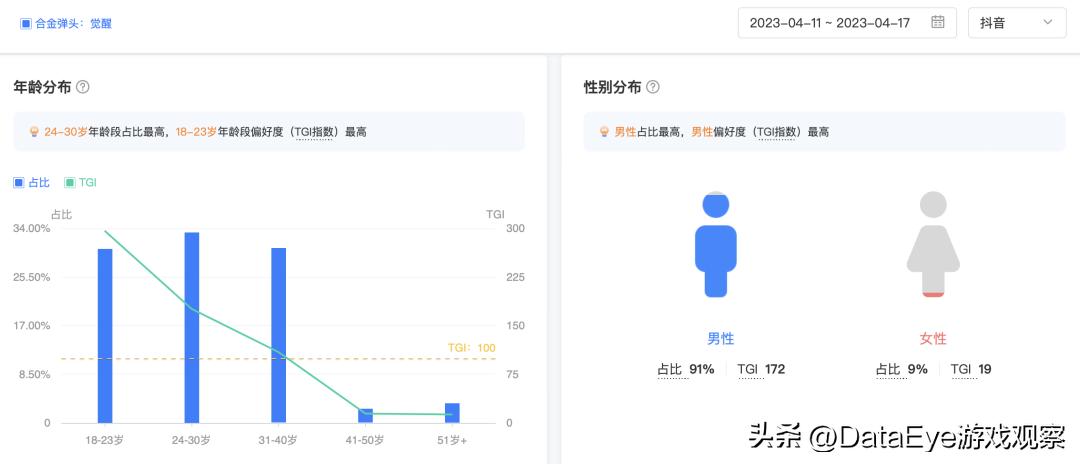Click the 合金弹头：觉醒 game tag

click(x=66, y=23)
